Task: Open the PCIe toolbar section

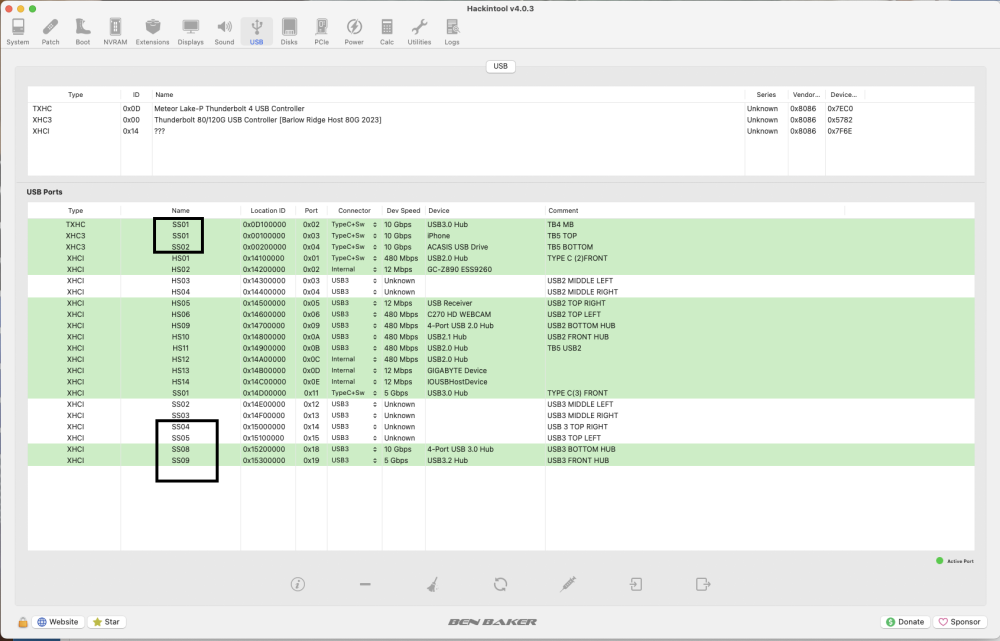Action: point(321,31)
